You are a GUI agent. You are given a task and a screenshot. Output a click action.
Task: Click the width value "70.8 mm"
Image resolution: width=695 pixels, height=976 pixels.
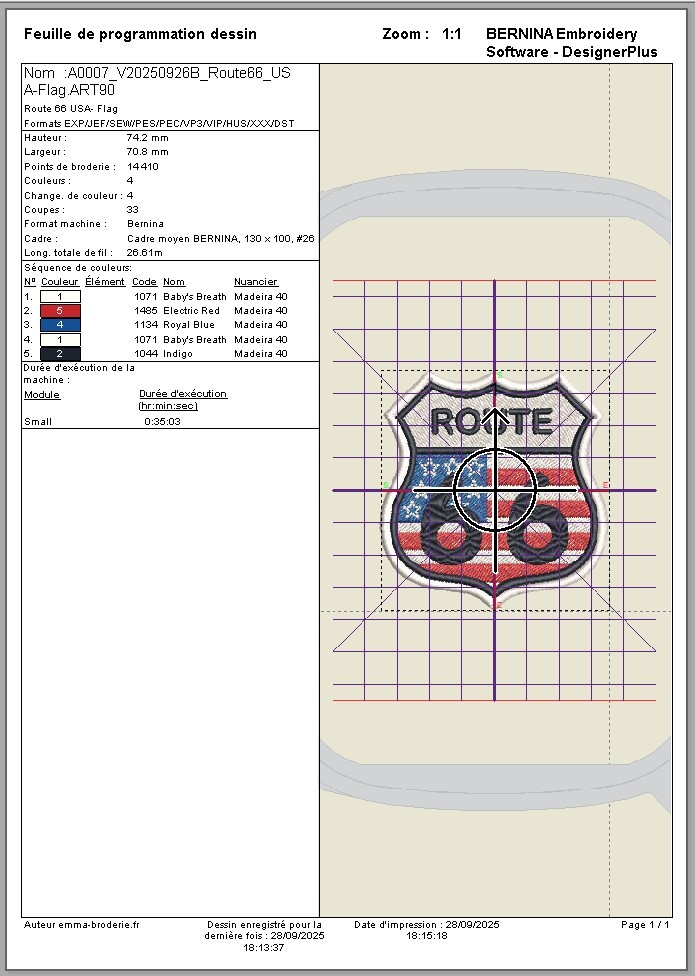[147, 152]
